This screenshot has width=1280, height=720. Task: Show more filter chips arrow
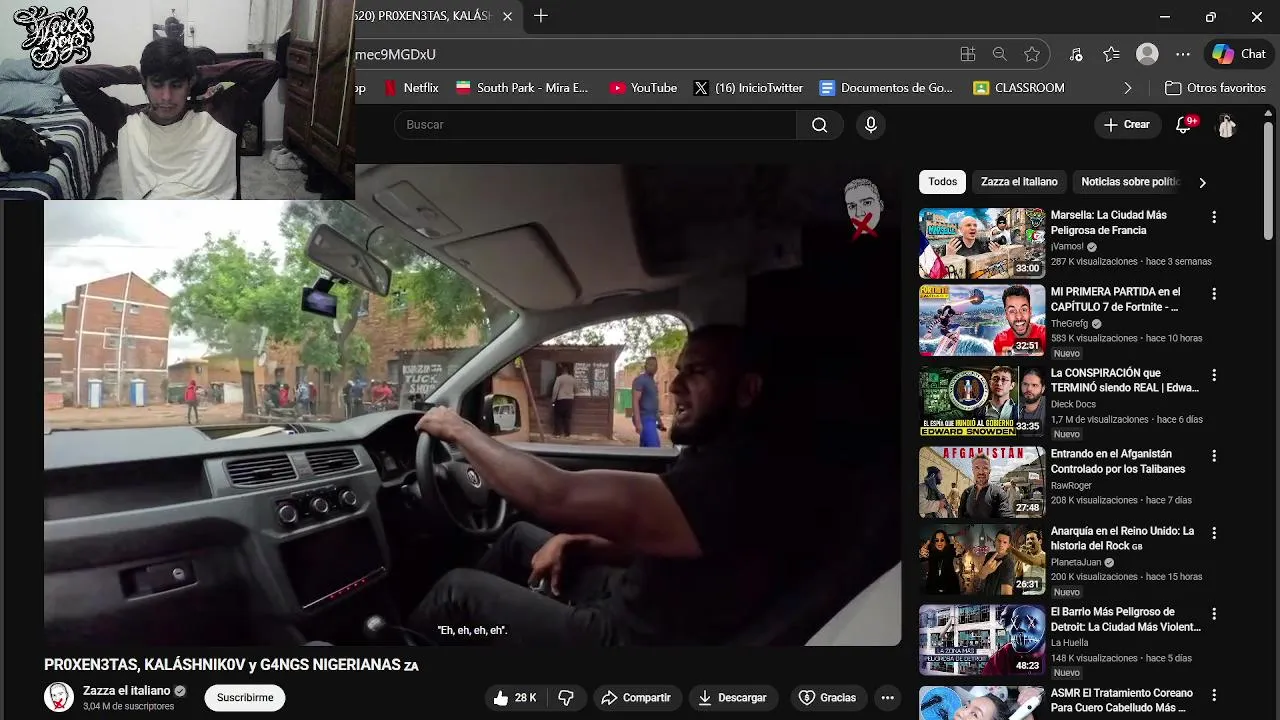1202,182
